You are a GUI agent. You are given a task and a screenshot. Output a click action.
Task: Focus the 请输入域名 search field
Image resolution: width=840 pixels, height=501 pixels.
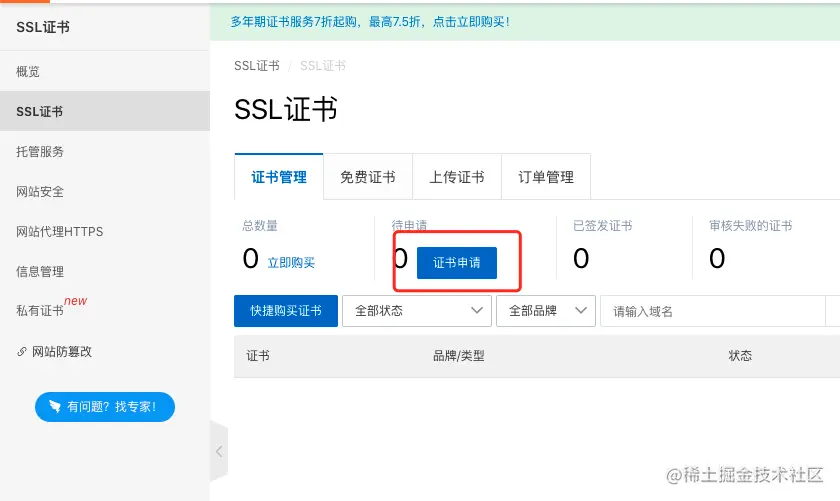[712, 311]
